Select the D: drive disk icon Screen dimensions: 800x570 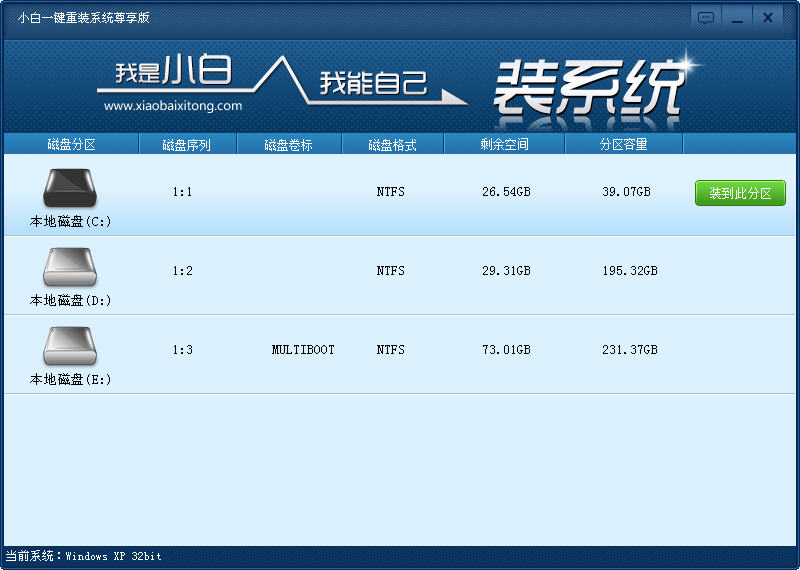tap(70, 267)
